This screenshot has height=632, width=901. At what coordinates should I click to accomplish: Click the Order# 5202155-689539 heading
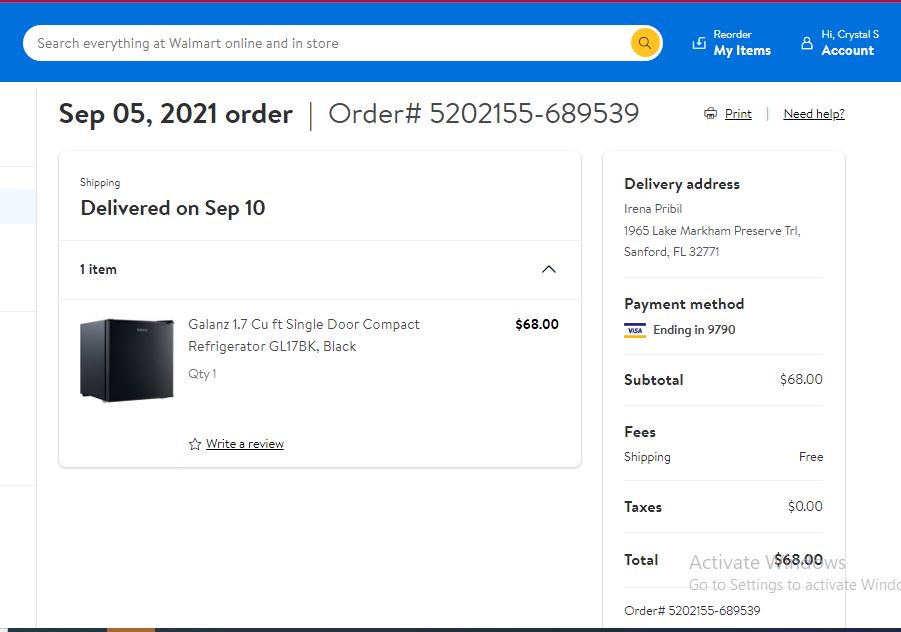pyautogui.click(x=483, y=114)
